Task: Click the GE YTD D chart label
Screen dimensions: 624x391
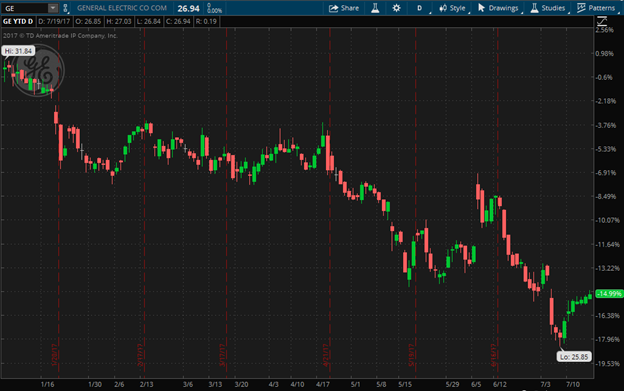Action: [18, 21]
